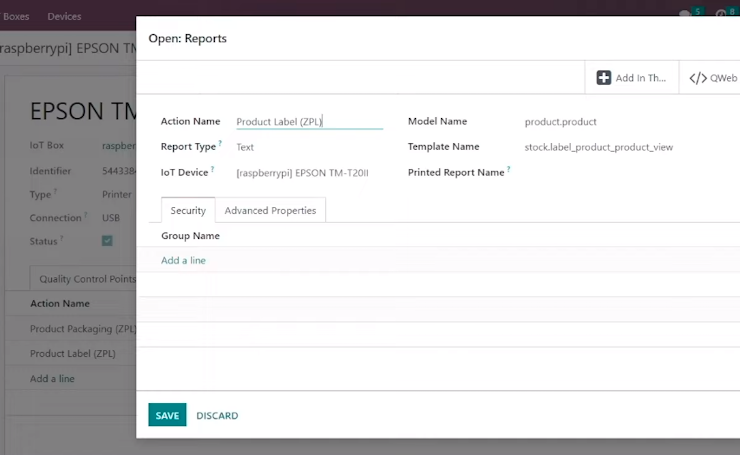This screenshot has height=455, width=740.
Task: Open the activities clock icon in top bar
Action: point(721,14)
